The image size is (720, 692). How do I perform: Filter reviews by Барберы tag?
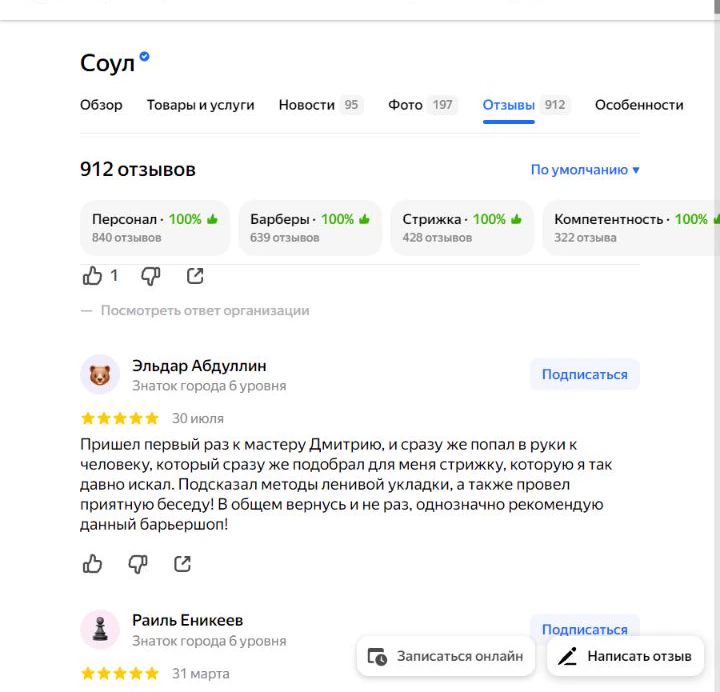pos(310,228)
